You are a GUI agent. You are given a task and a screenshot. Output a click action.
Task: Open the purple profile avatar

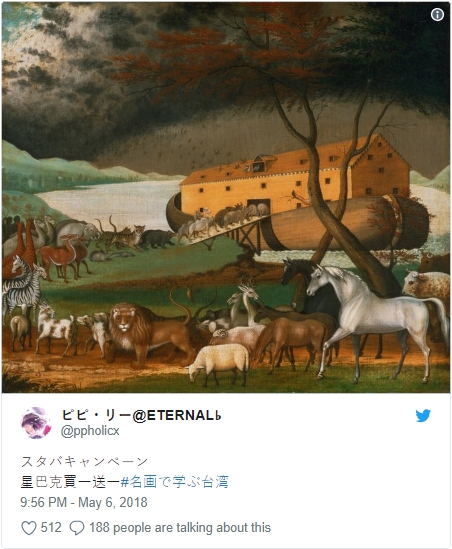36,423
